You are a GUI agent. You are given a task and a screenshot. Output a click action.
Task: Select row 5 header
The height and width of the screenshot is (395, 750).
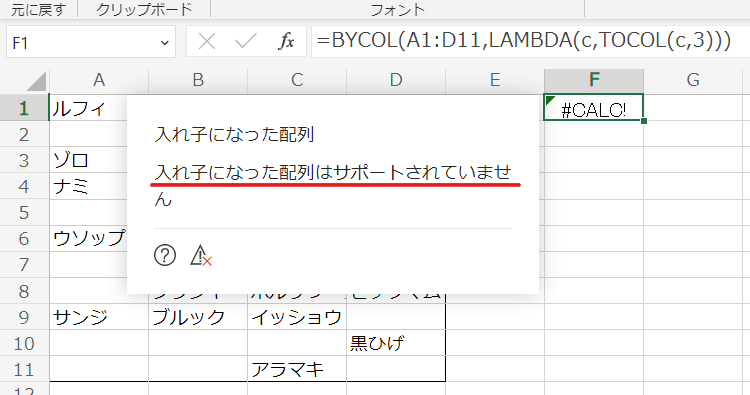pyautogui.click(x=24, y=213)
